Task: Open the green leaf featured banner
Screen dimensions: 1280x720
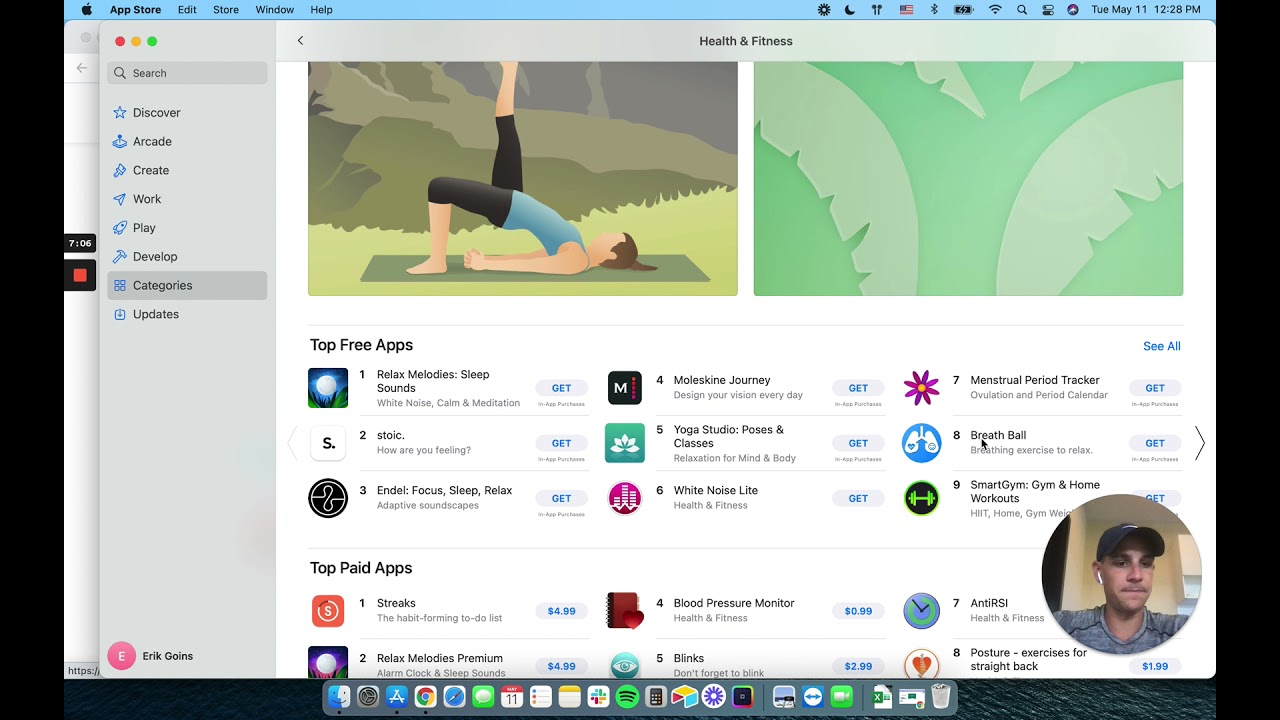Action: pos(968,179)
